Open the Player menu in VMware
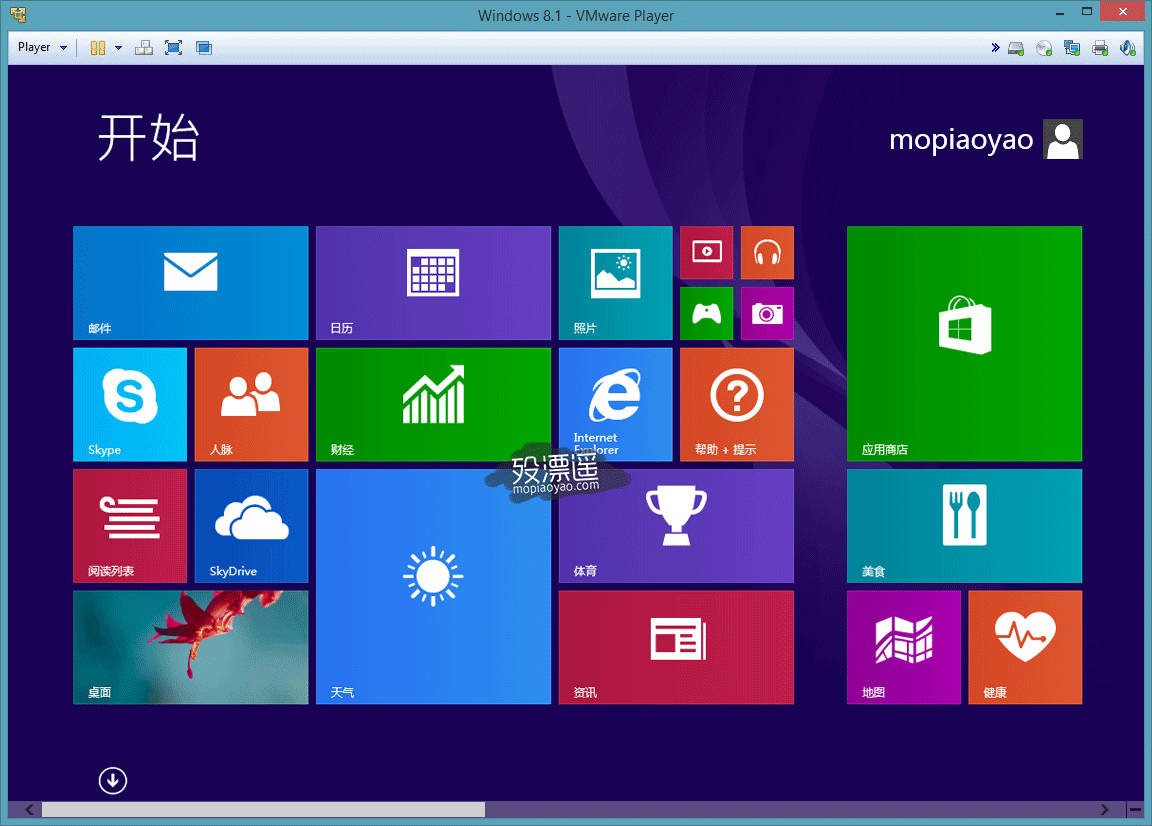 [34, 47]
